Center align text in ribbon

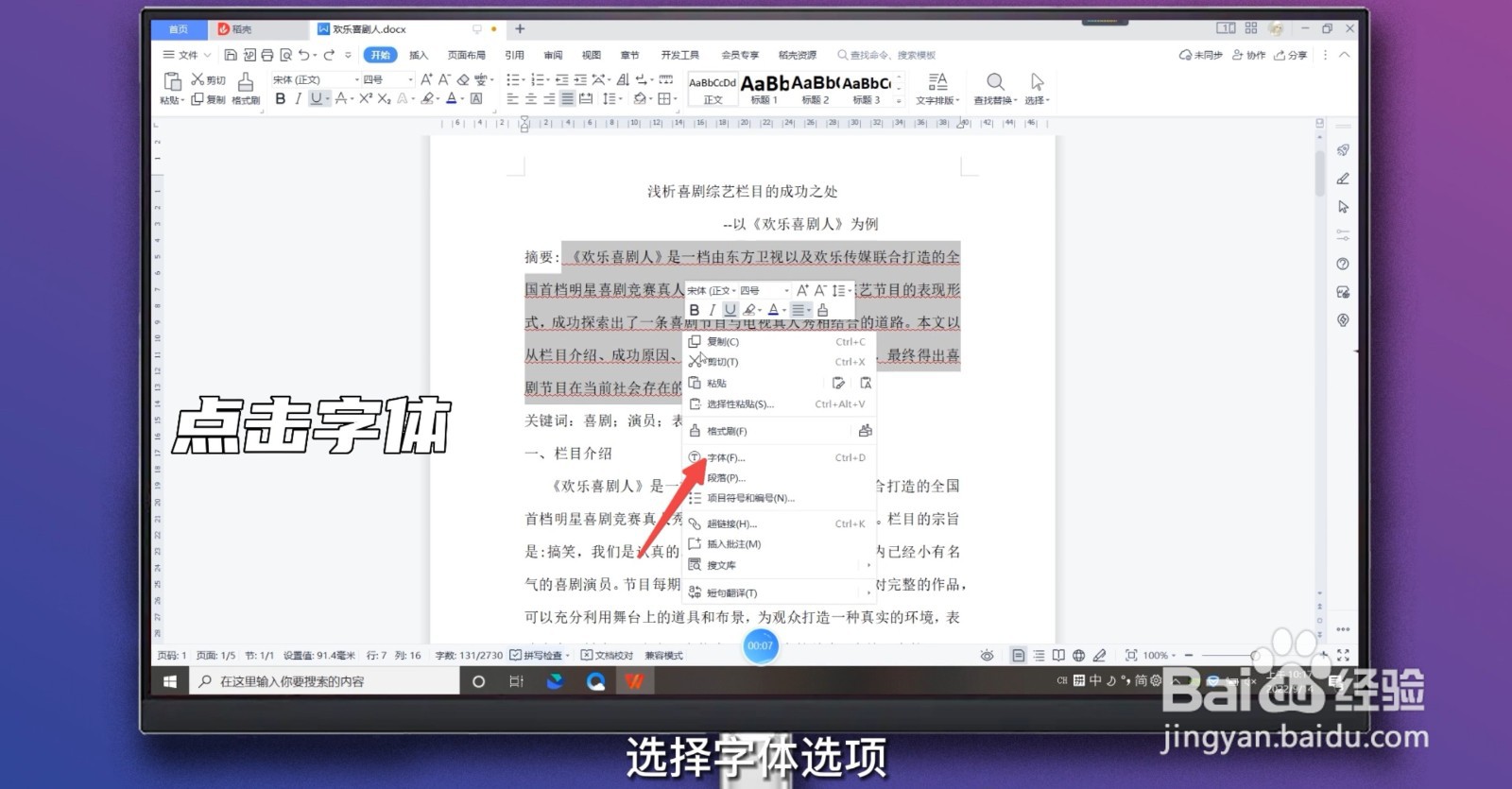point(531,98)
